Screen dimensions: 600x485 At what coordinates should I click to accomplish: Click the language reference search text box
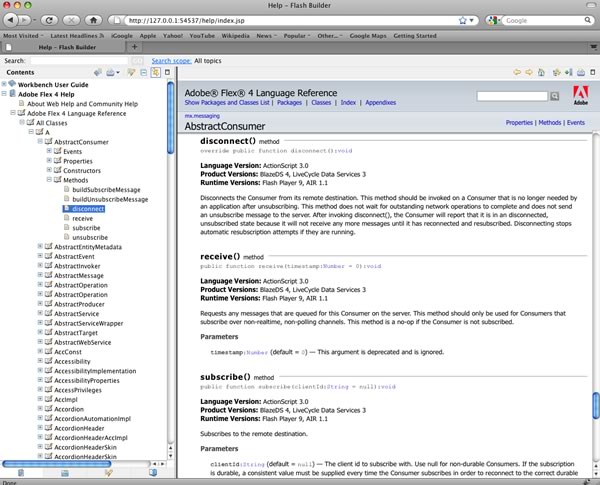click(x=512, y=96)
